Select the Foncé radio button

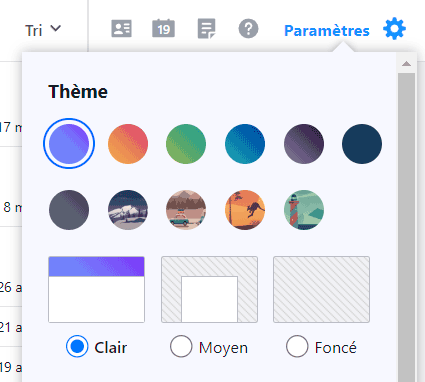coord(297,346)
